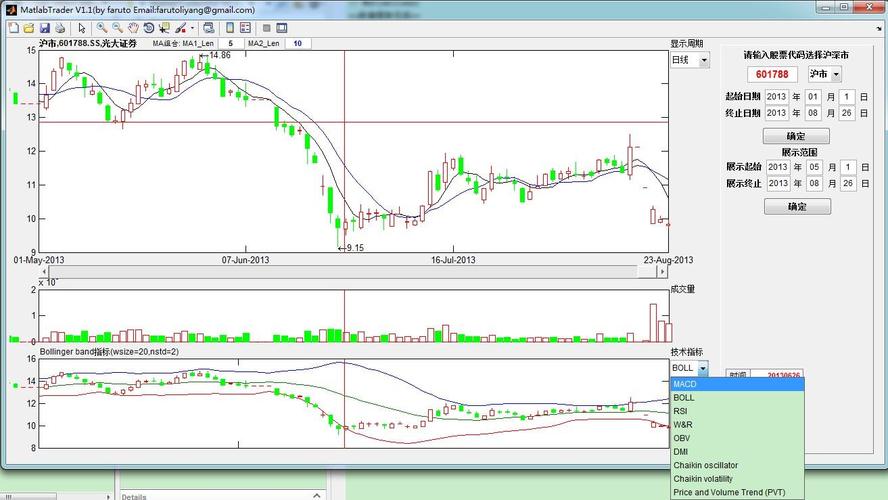Click 确定 button under 展示范围
Image resolution: width=888 pixels, height=500 pixels.
click(x=796, y=207)
